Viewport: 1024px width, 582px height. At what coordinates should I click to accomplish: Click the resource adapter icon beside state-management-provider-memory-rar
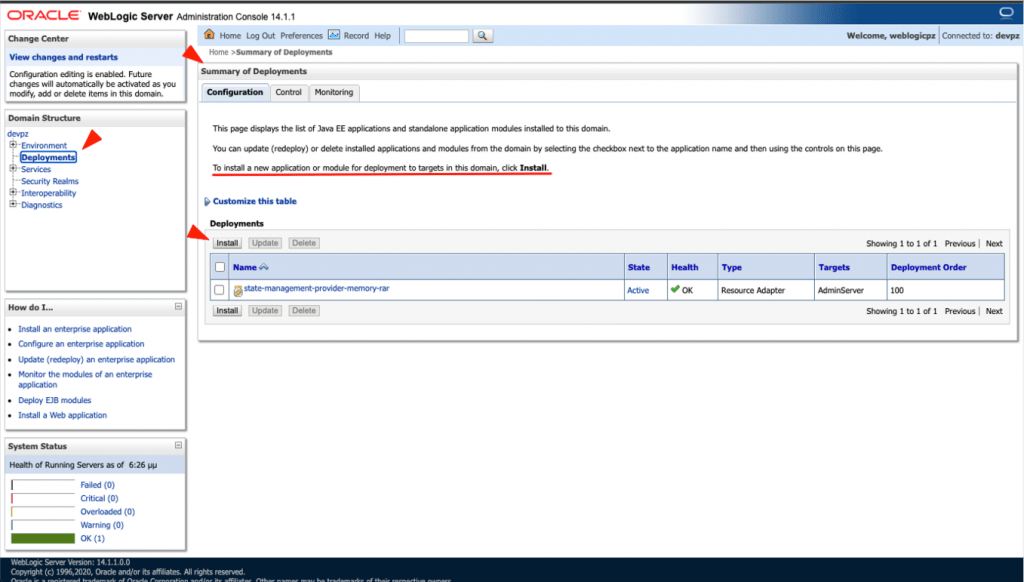[238, 291]
